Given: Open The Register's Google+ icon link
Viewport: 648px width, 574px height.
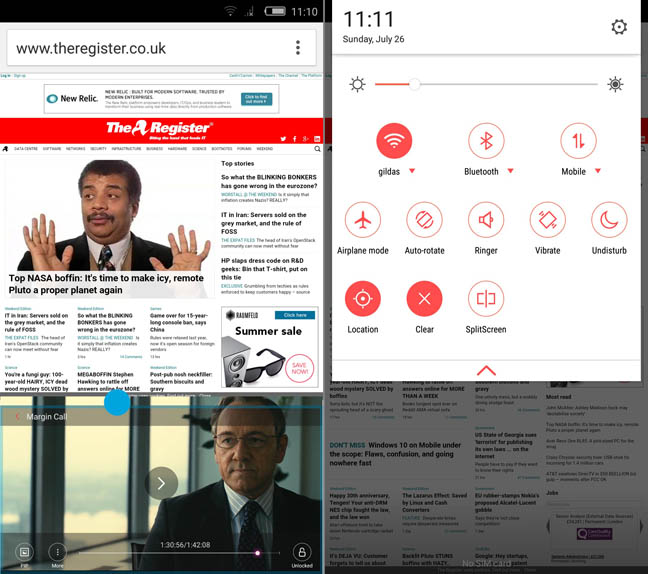Looking at the screenshot, I should 305,139.
